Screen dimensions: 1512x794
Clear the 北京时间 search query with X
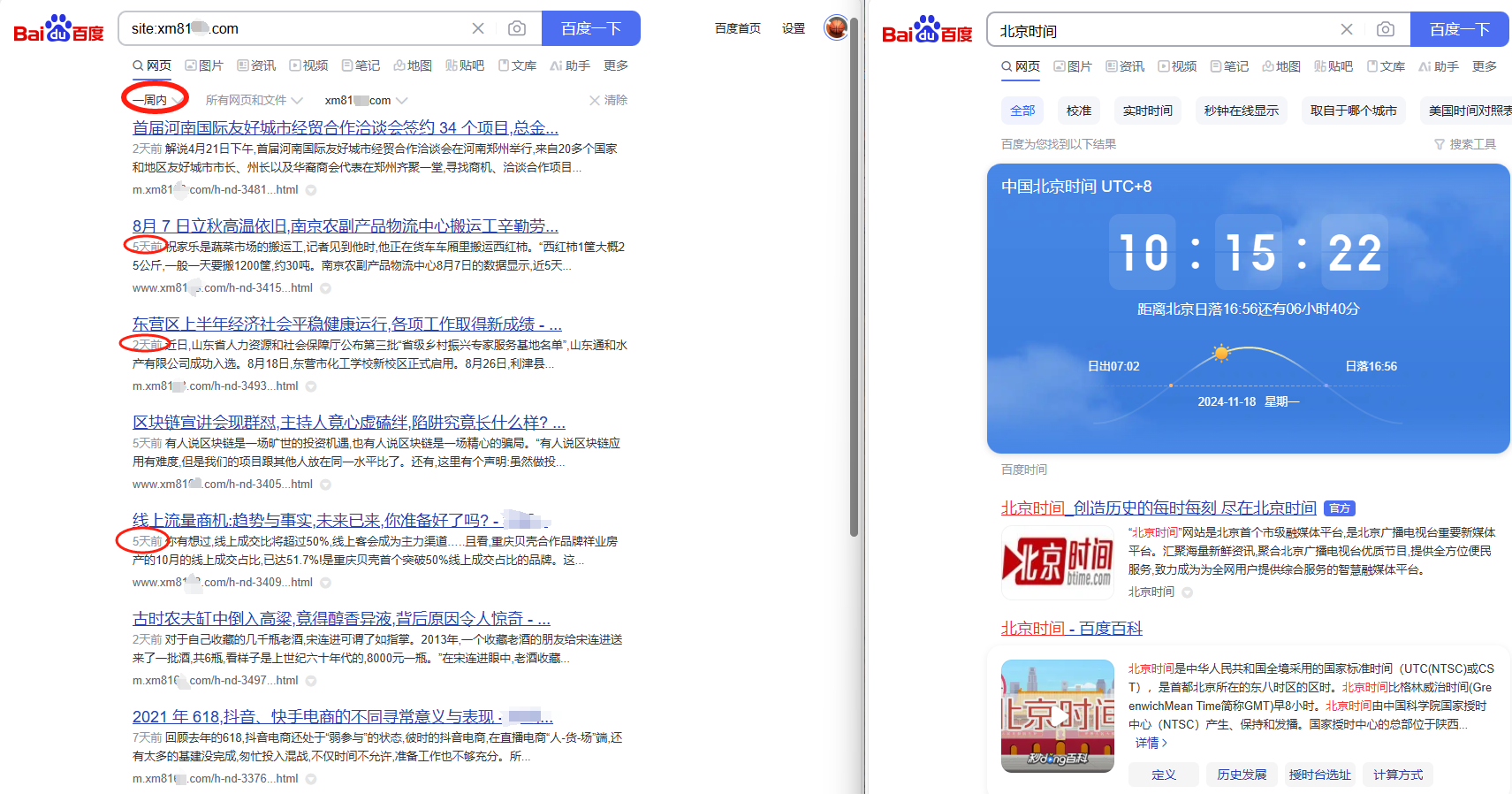click(x=1347, y=29)
